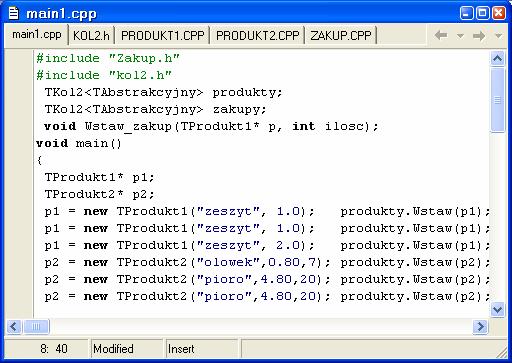Screen dimensions: 512x363
Task: Click the Insert mode status field
Action: point(202,349)
